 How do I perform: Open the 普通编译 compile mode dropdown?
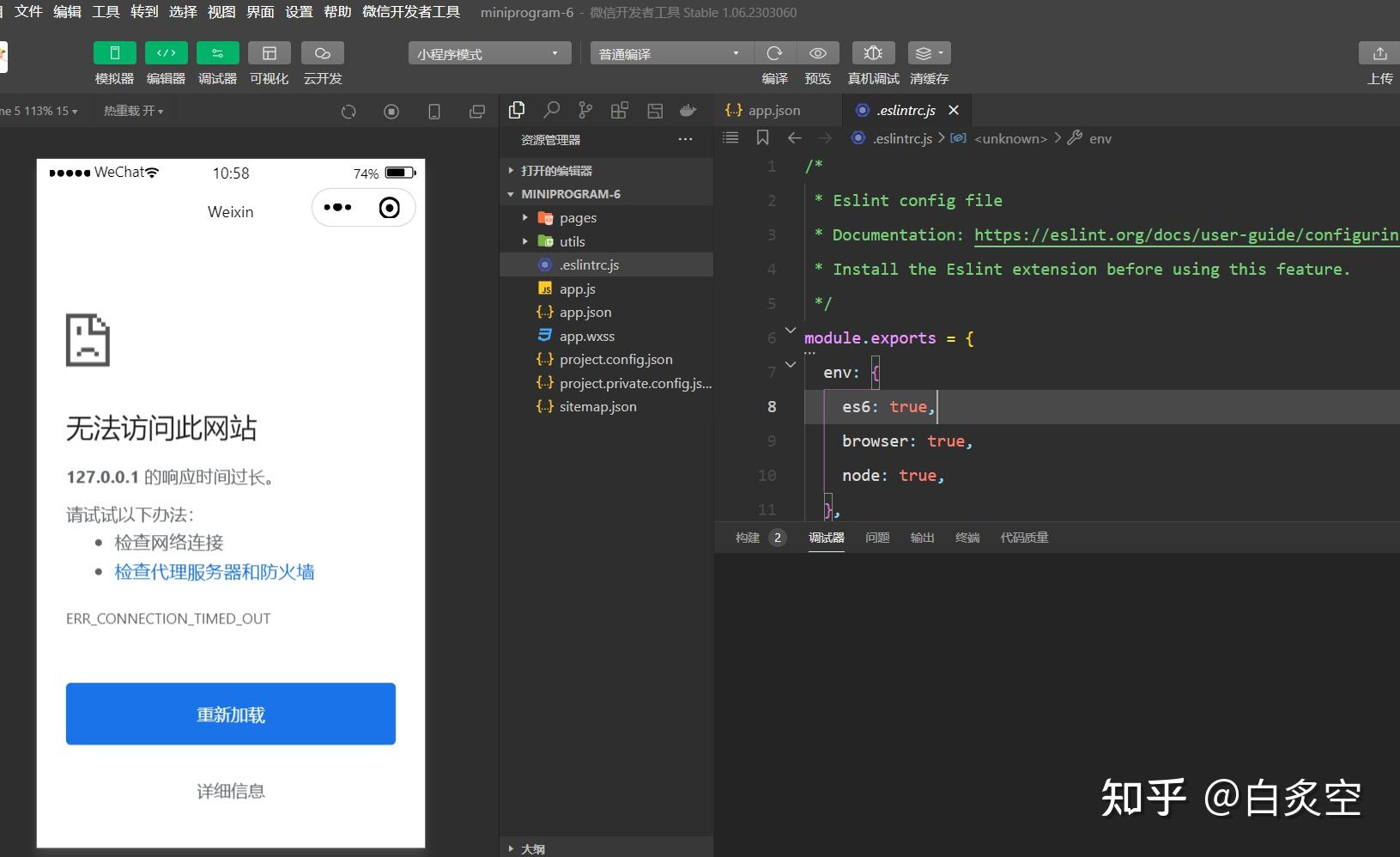pyautogui.click(x=671, y=53)
